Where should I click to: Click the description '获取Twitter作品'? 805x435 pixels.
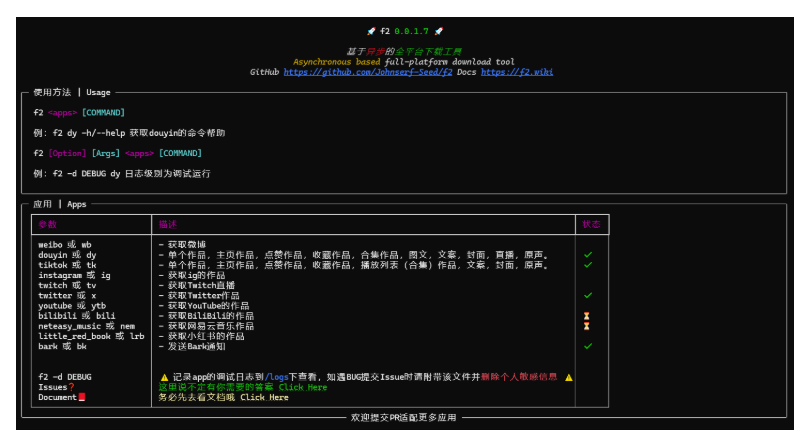[x=203, y=296]
